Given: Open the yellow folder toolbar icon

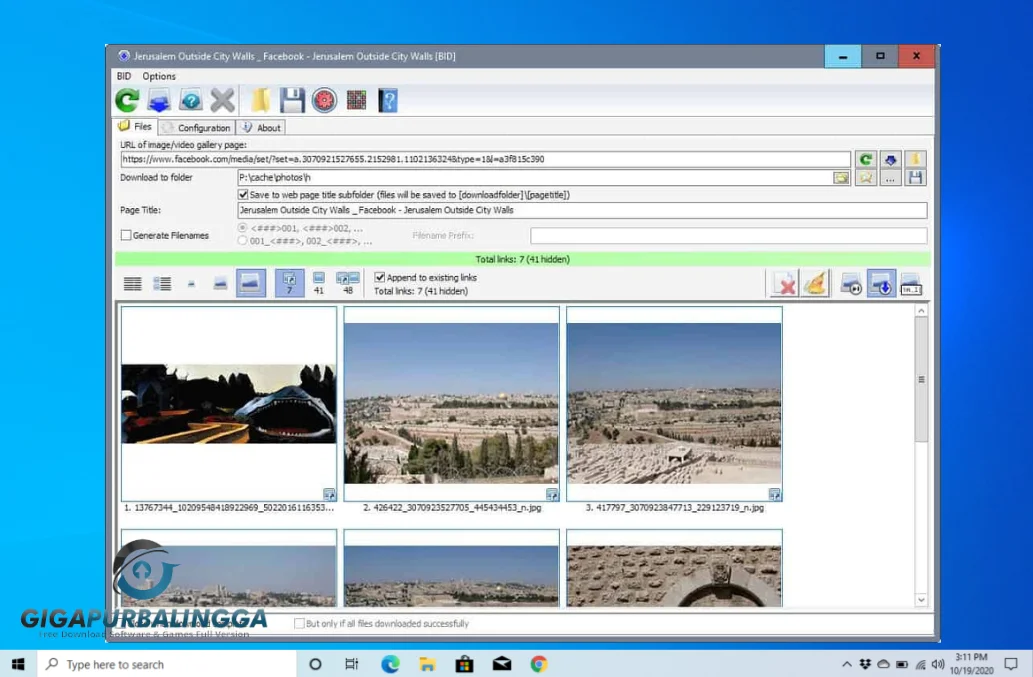Looking at the screenshot, I should point(260,101).
